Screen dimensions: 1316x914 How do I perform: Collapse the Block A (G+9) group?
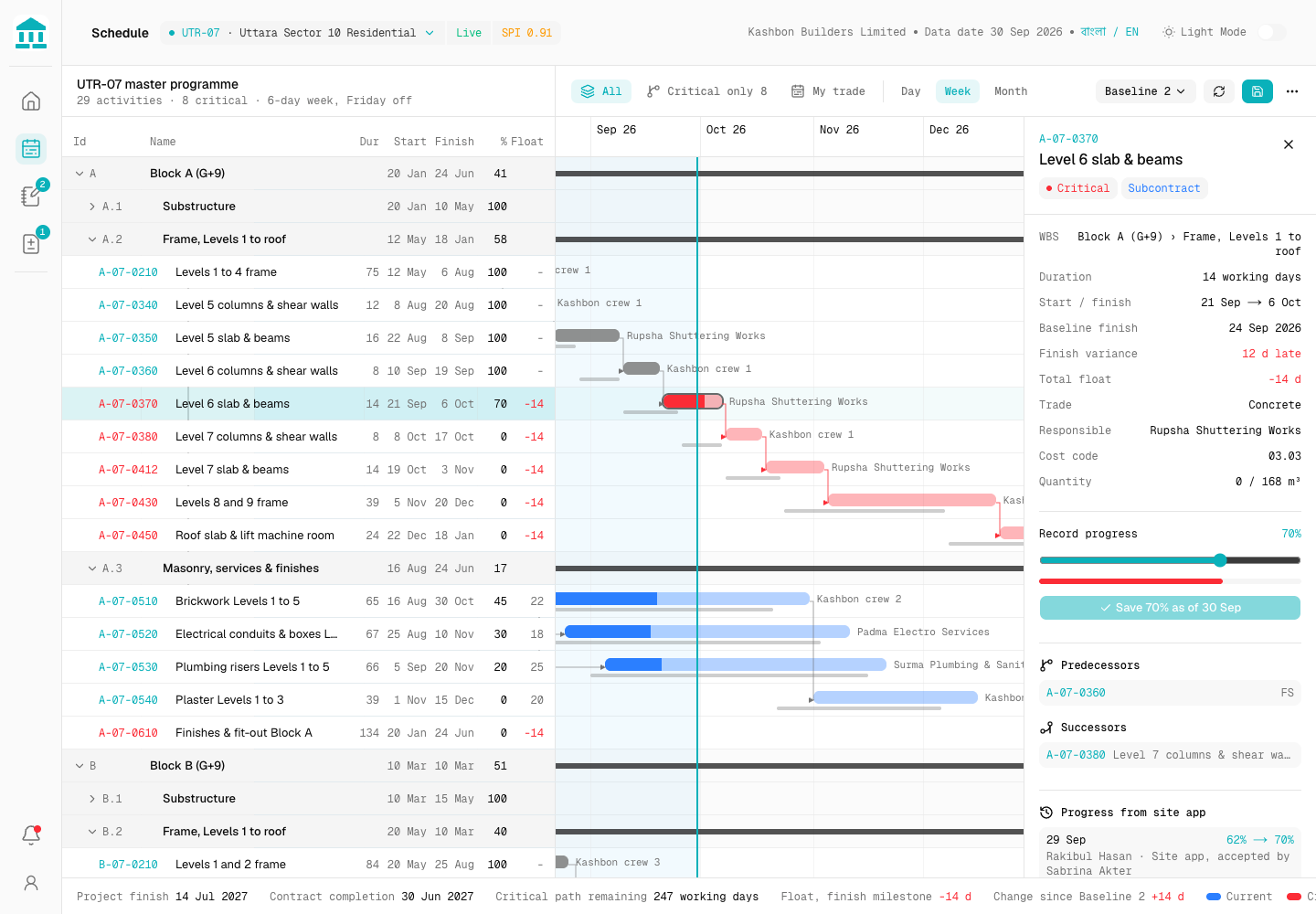pos(80,174)
